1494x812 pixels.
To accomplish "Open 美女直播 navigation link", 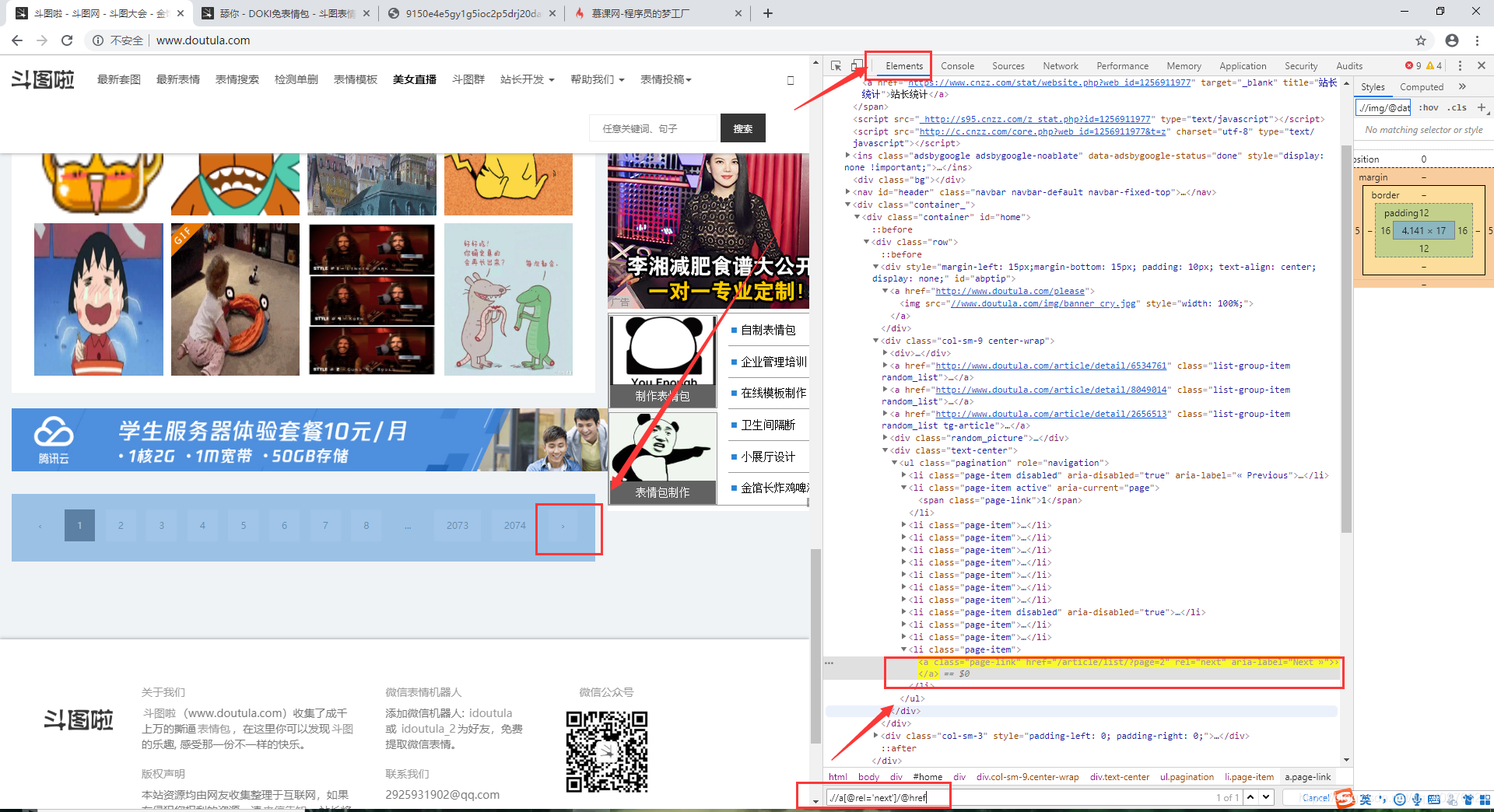I will [414, 79].
